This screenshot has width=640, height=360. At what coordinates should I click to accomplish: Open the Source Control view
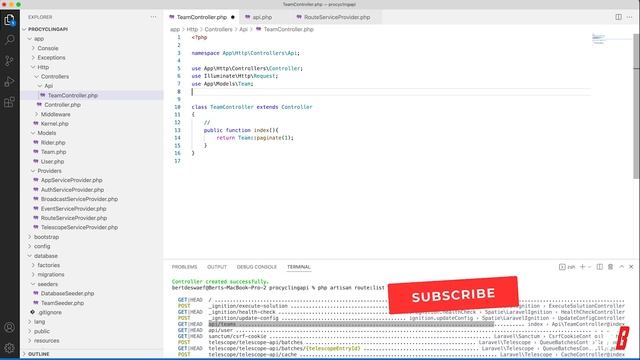point(9,61)
